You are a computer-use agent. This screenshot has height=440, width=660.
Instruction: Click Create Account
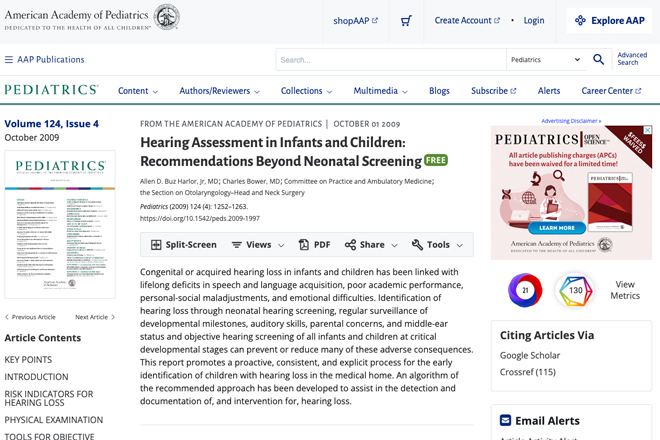click(x=467, y=20)
